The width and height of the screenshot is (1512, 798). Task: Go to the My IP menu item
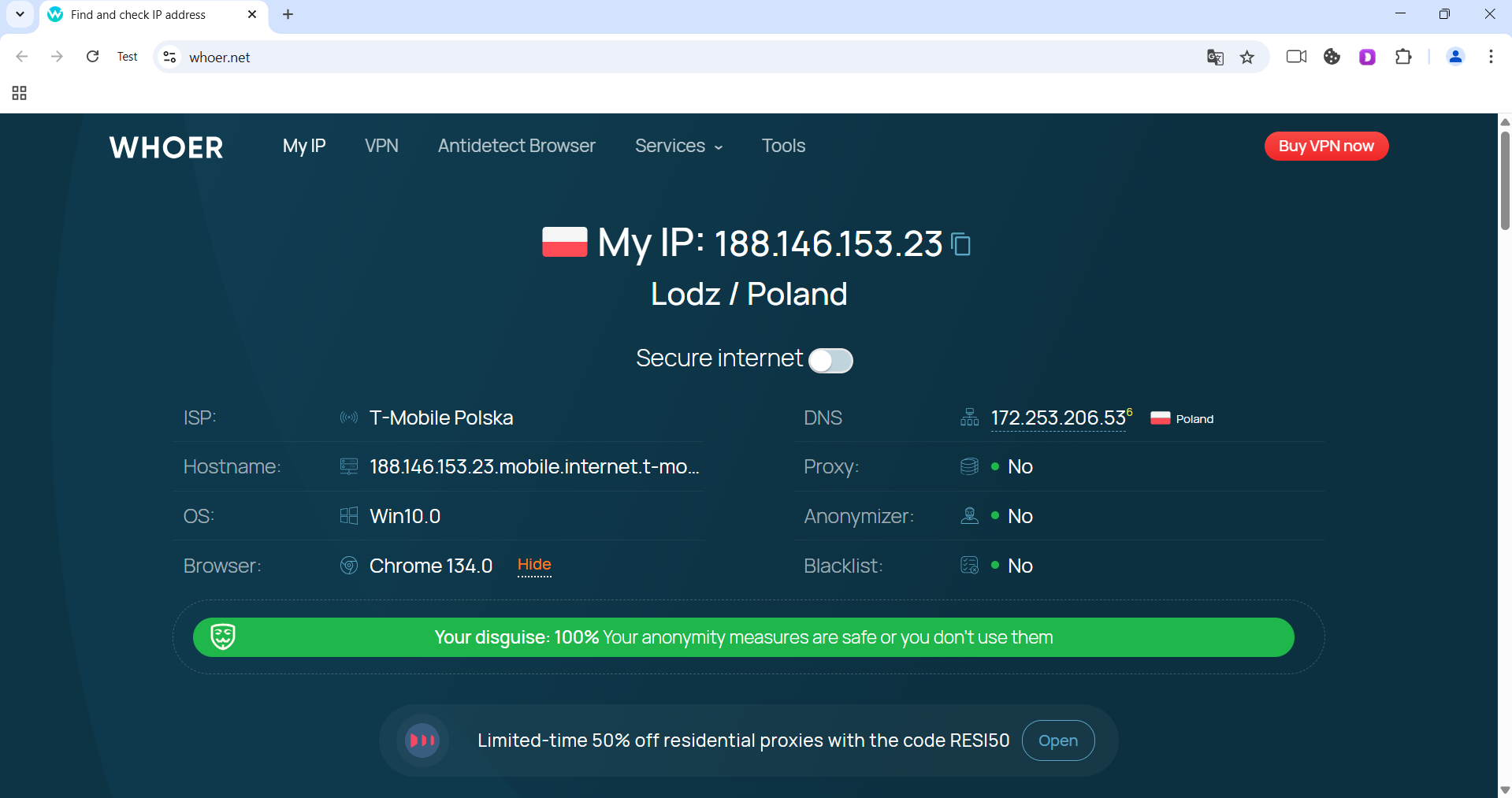304,147
